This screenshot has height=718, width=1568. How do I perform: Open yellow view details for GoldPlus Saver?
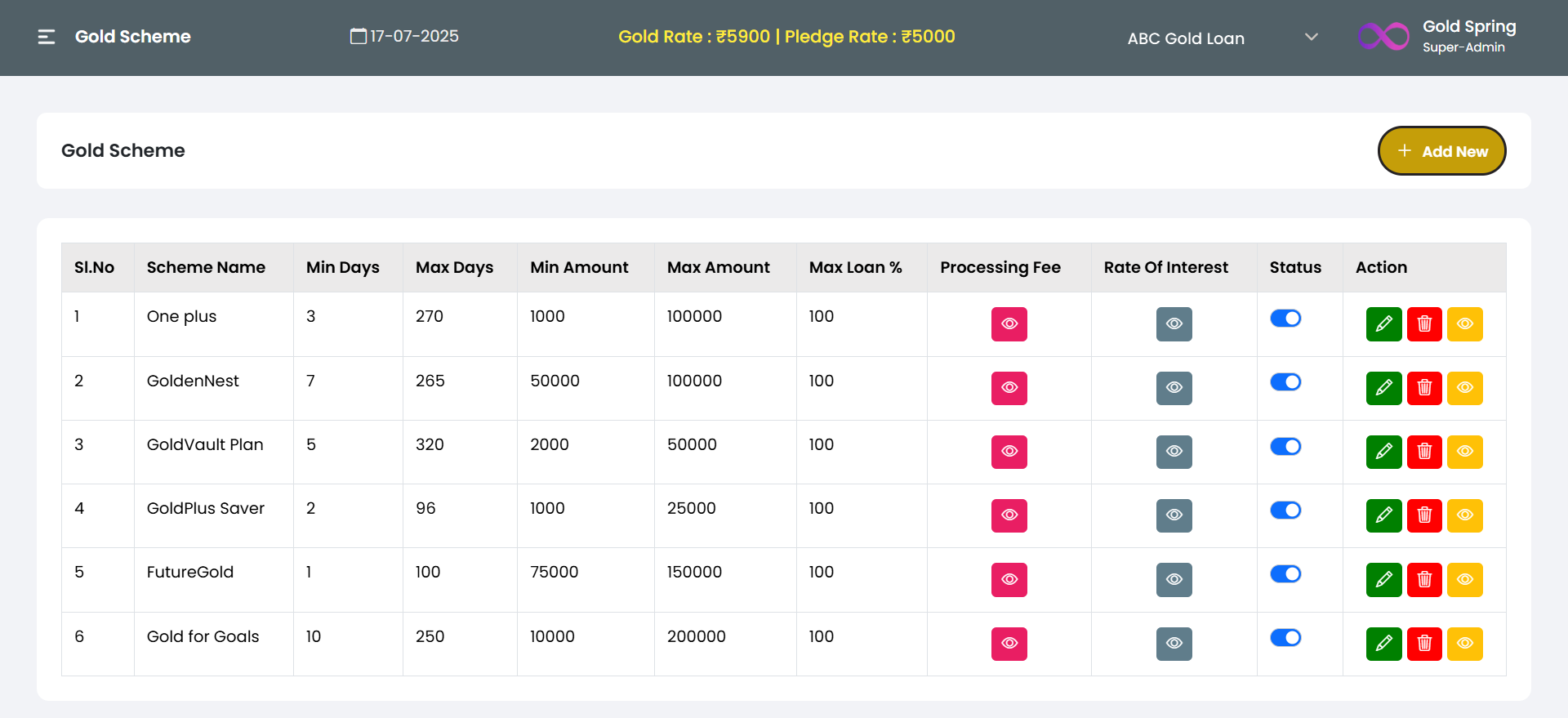1465,515
